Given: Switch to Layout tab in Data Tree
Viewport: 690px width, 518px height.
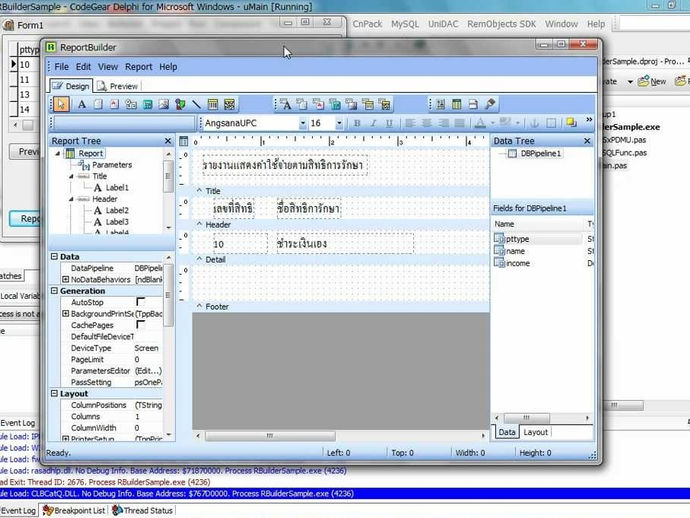Looking at the screenshot, I should coord(536,432).
